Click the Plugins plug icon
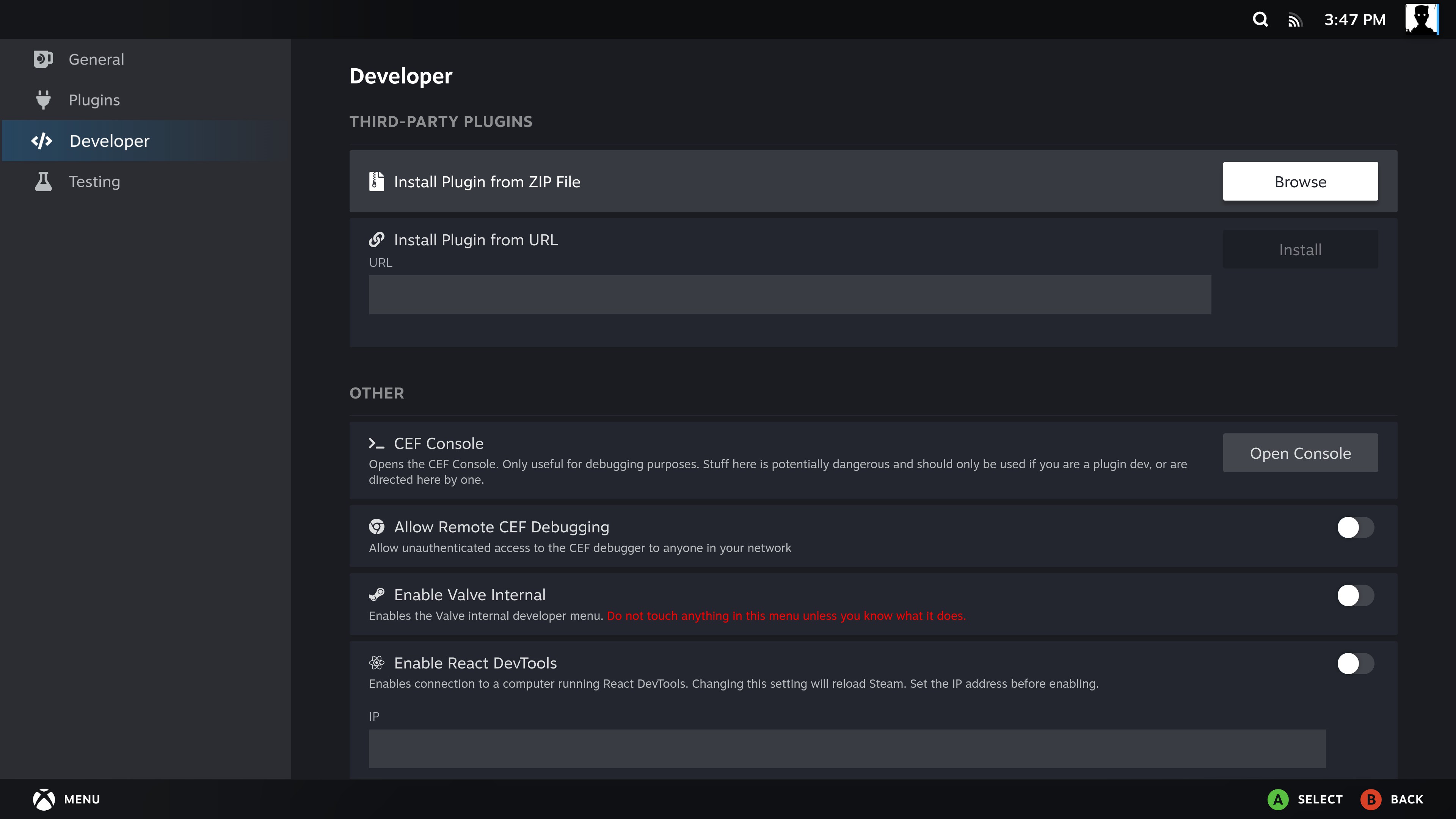 43,100
